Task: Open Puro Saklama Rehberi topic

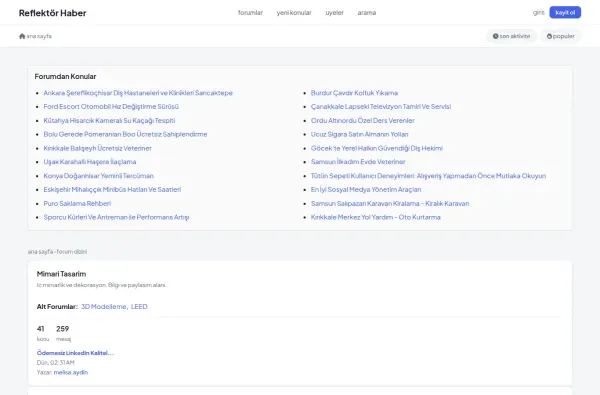Action: (x=77, y=204)
